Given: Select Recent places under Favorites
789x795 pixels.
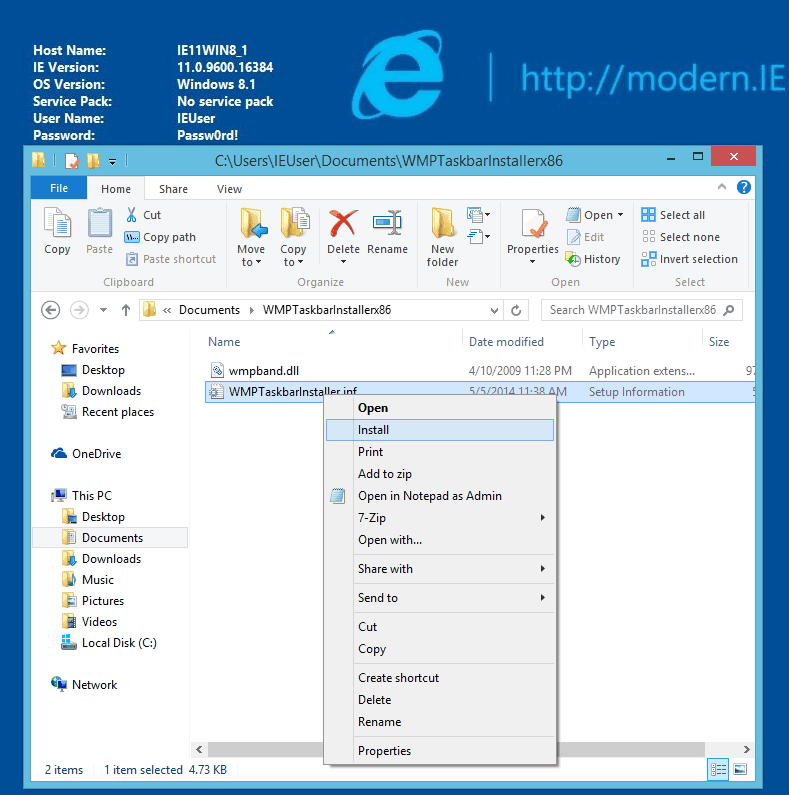Looking at the screenshot, I should pyautogui.click(x=107, y=412).
